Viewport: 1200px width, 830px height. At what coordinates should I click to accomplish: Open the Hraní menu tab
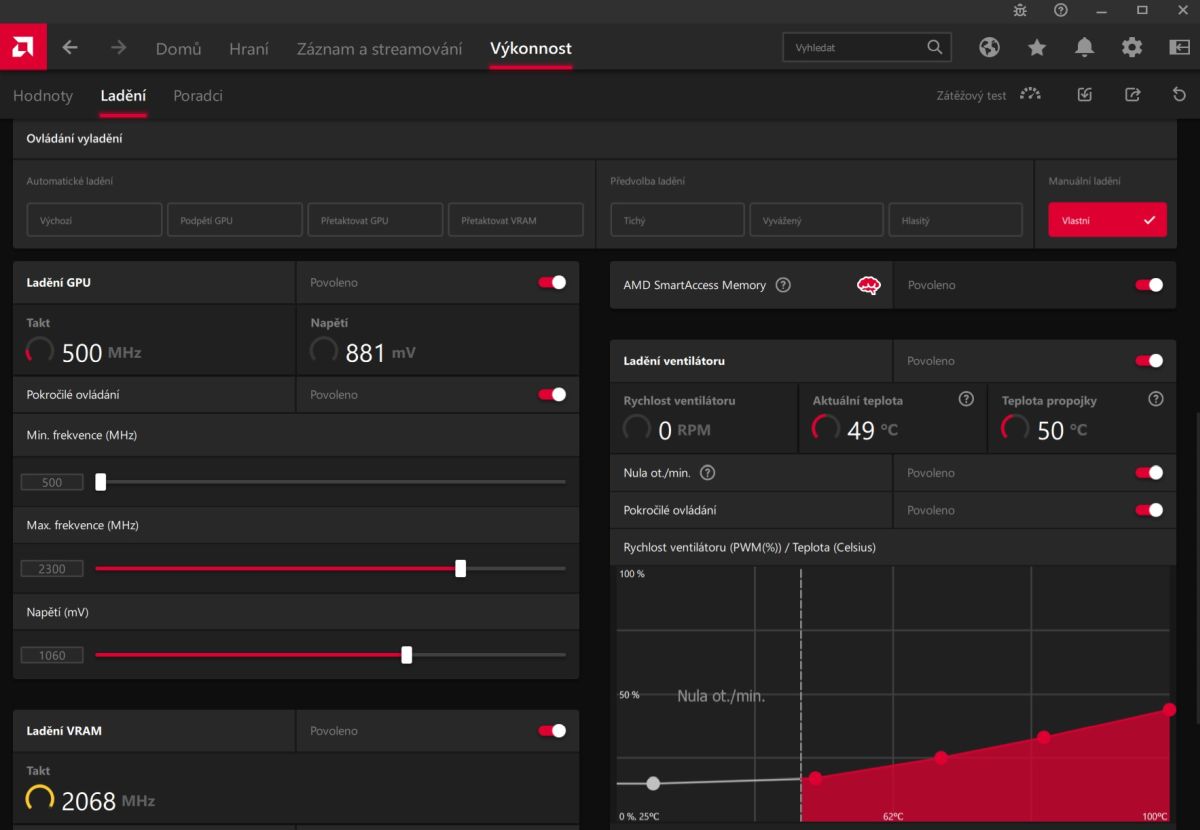[249, 49]
